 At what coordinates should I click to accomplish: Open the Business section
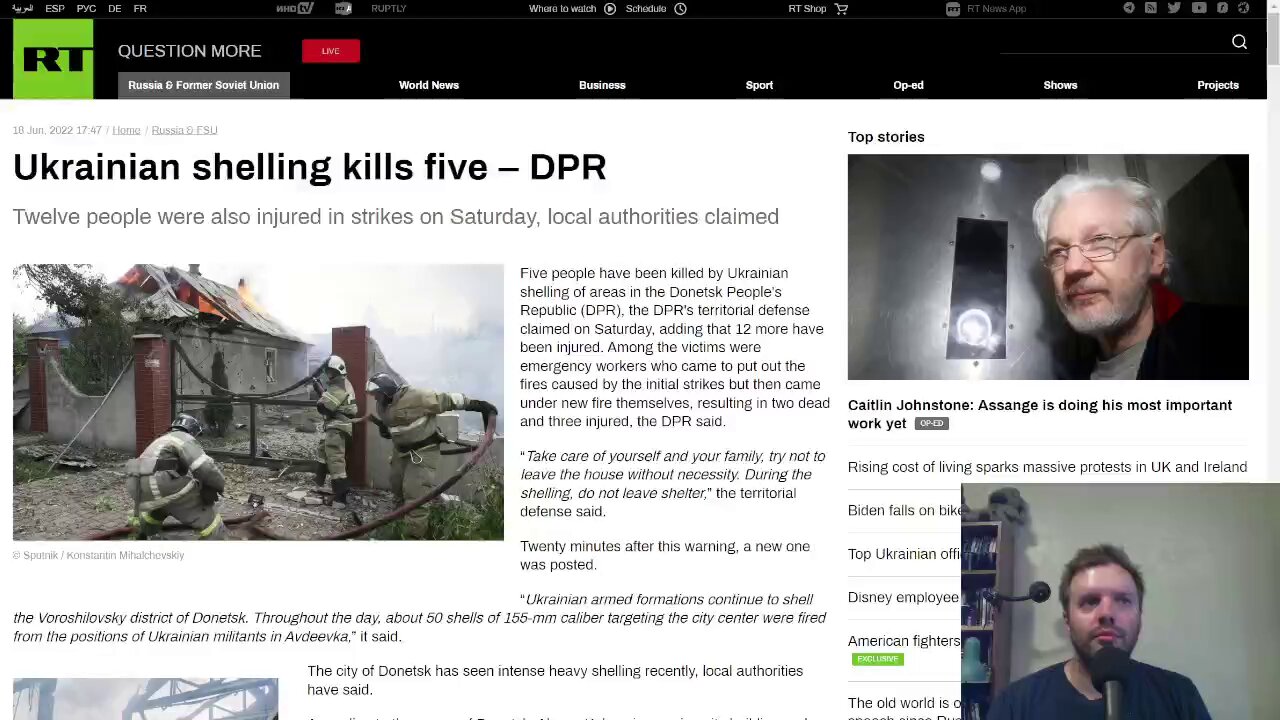tap(602, 85)
